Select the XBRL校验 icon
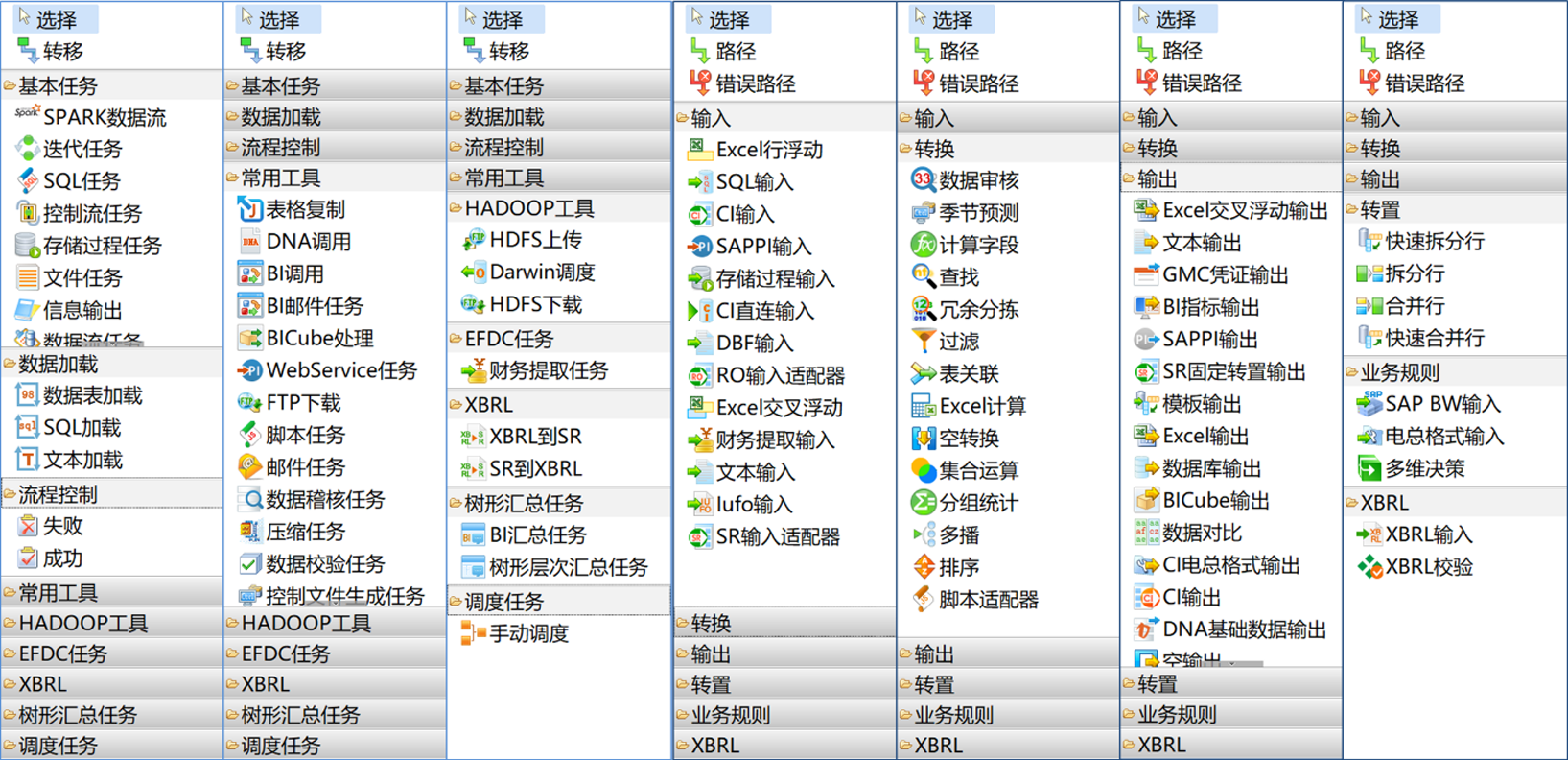This screenshot has height=760, width=1568. pyautogui.click(x=1369, y=567)
